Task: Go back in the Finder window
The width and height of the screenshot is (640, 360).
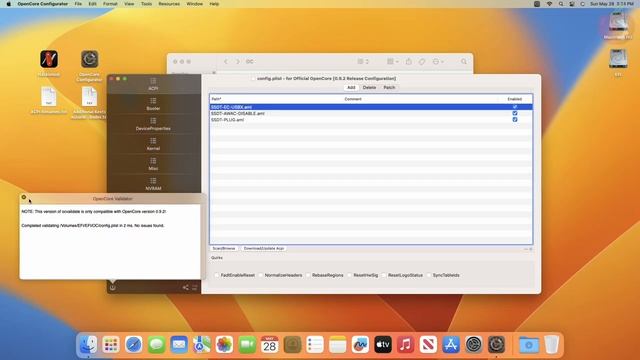Action: click(x=226, y=62)
